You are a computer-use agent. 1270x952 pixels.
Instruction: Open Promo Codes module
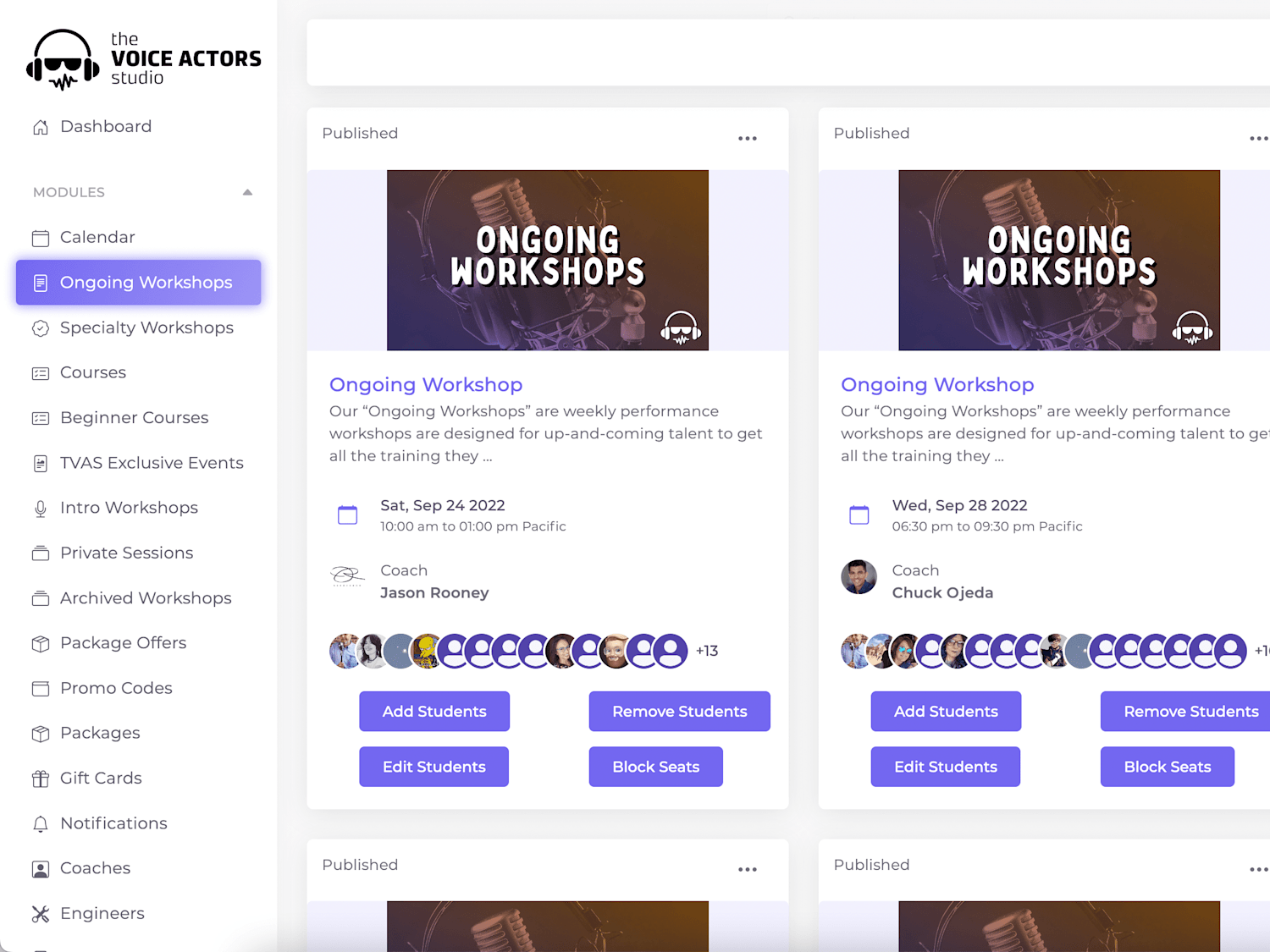pos(116,688)
